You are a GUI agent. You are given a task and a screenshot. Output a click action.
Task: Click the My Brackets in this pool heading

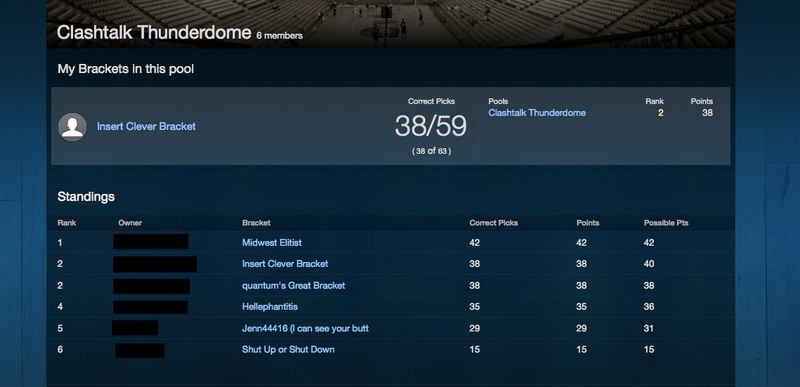[x=126, y=69]
